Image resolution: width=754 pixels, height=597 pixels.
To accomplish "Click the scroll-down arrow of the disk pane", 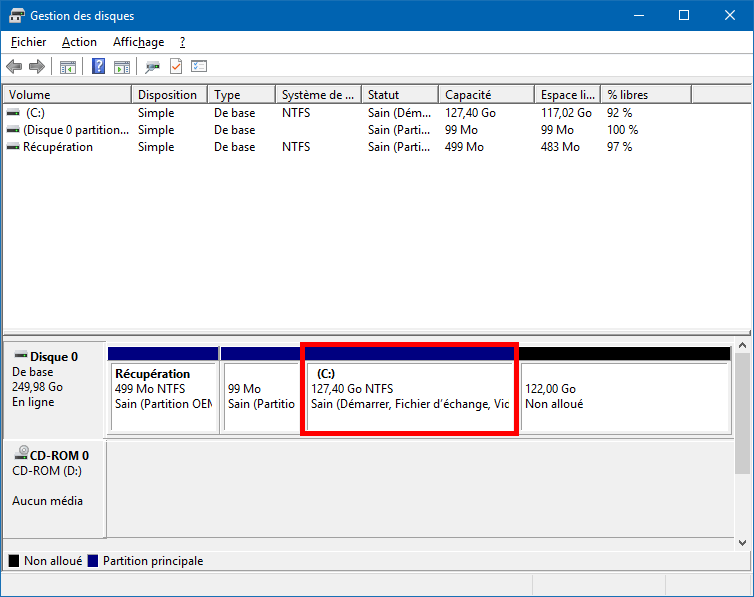I will tap(742, 543).
